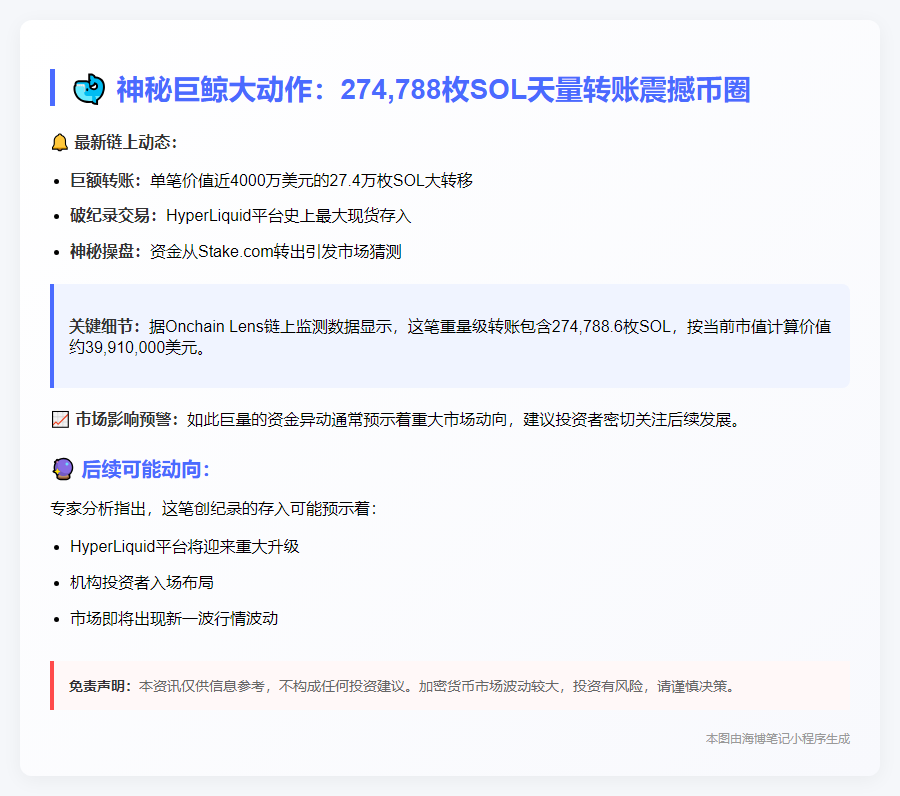The width and height of the screenshot is (900, 796).
Task: Click the 巨额转账 bullet line
Action: coord(271,181)
